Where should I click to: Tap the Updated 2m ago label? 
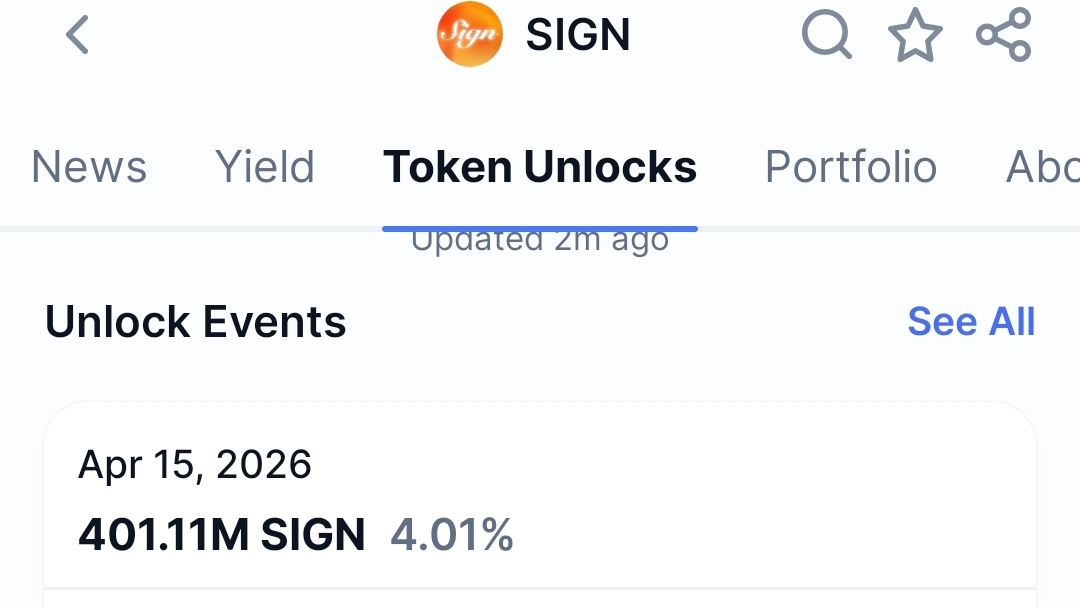(540, 243)
